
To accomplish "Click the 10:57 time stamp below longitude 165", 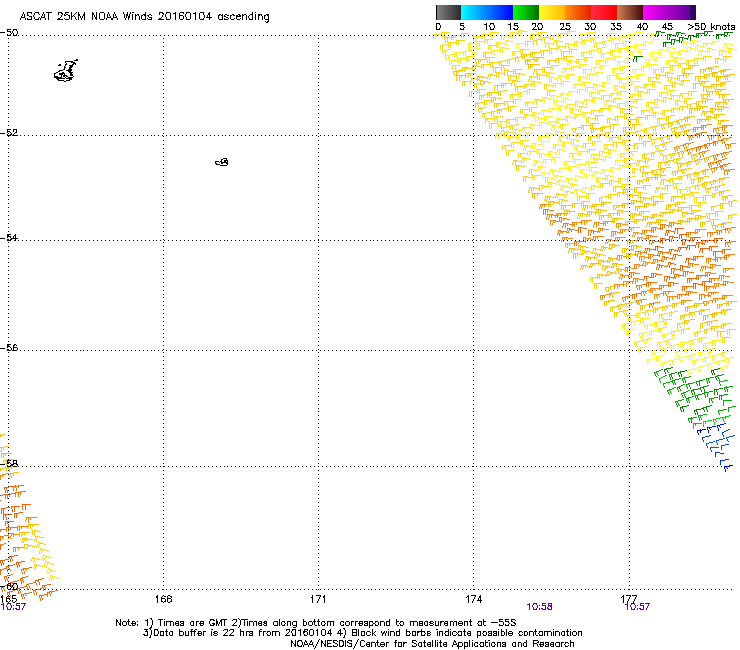I will click(13, 607).
